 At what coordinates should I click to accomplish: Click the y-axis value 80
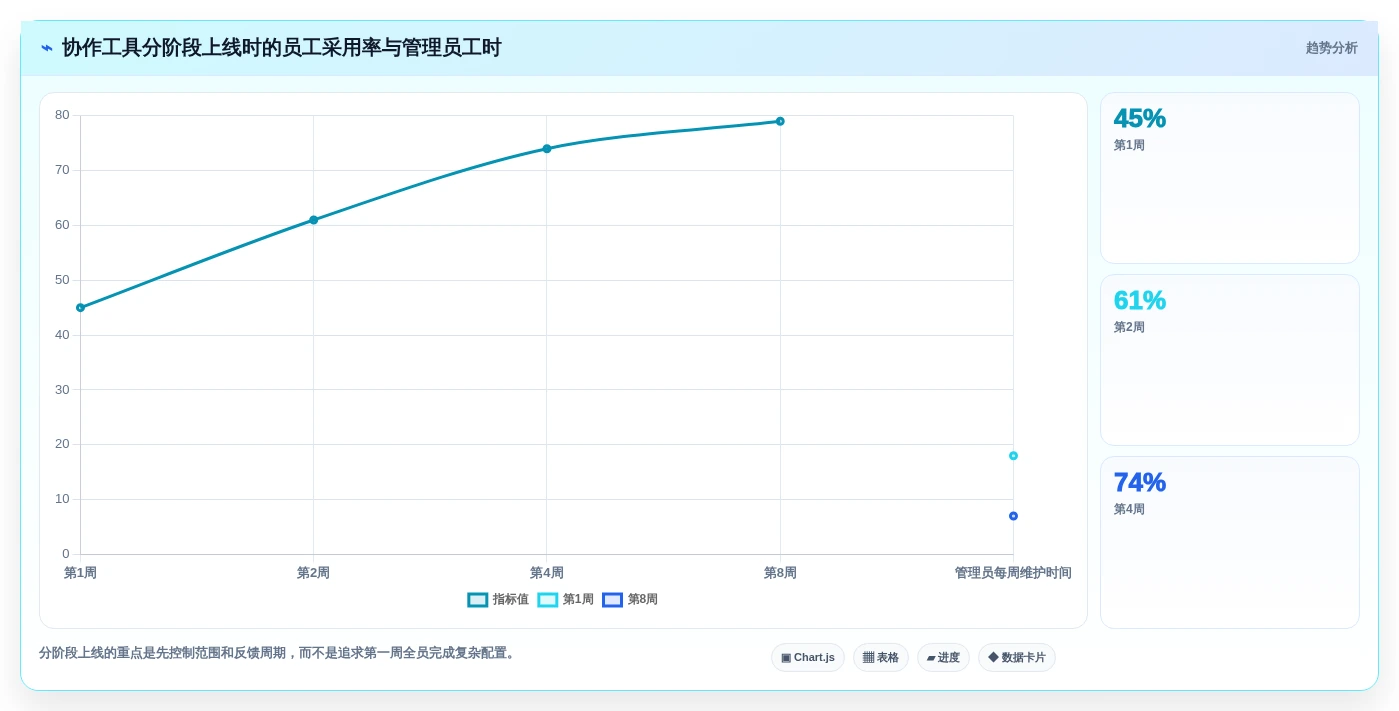tap(62, 115)
